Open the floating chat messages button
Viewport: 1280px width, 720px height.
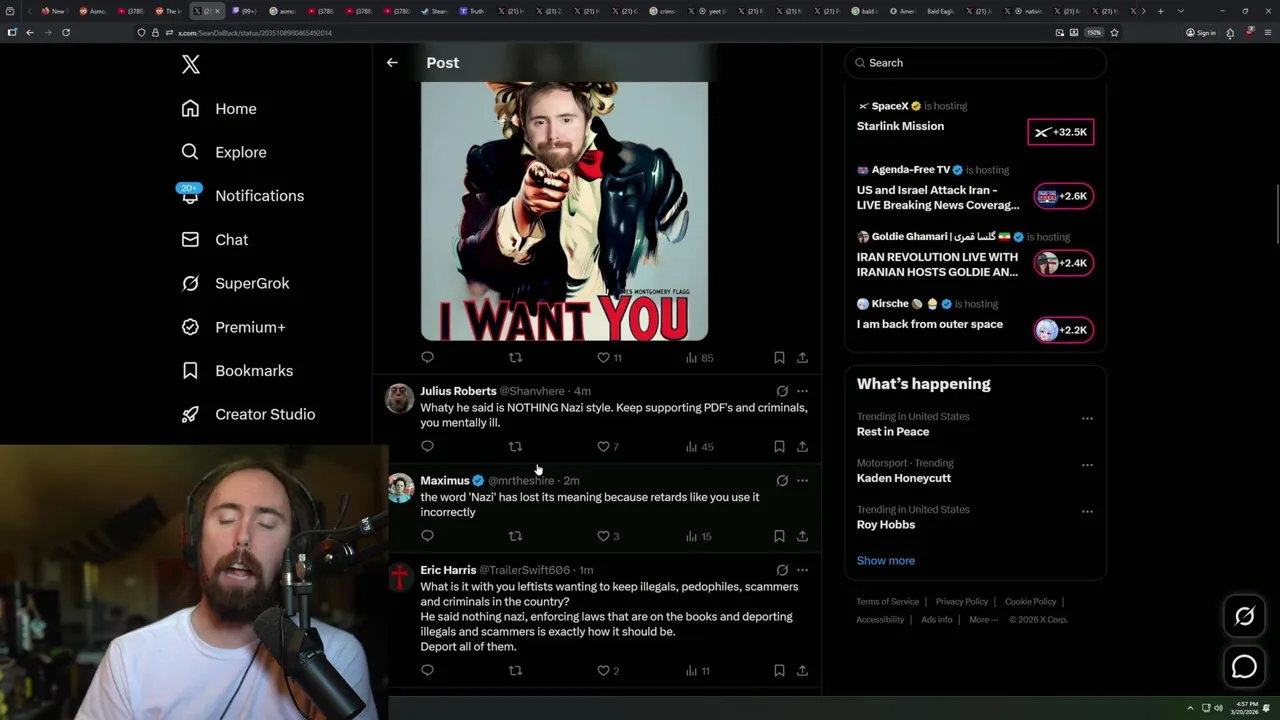pos(1244,666)
